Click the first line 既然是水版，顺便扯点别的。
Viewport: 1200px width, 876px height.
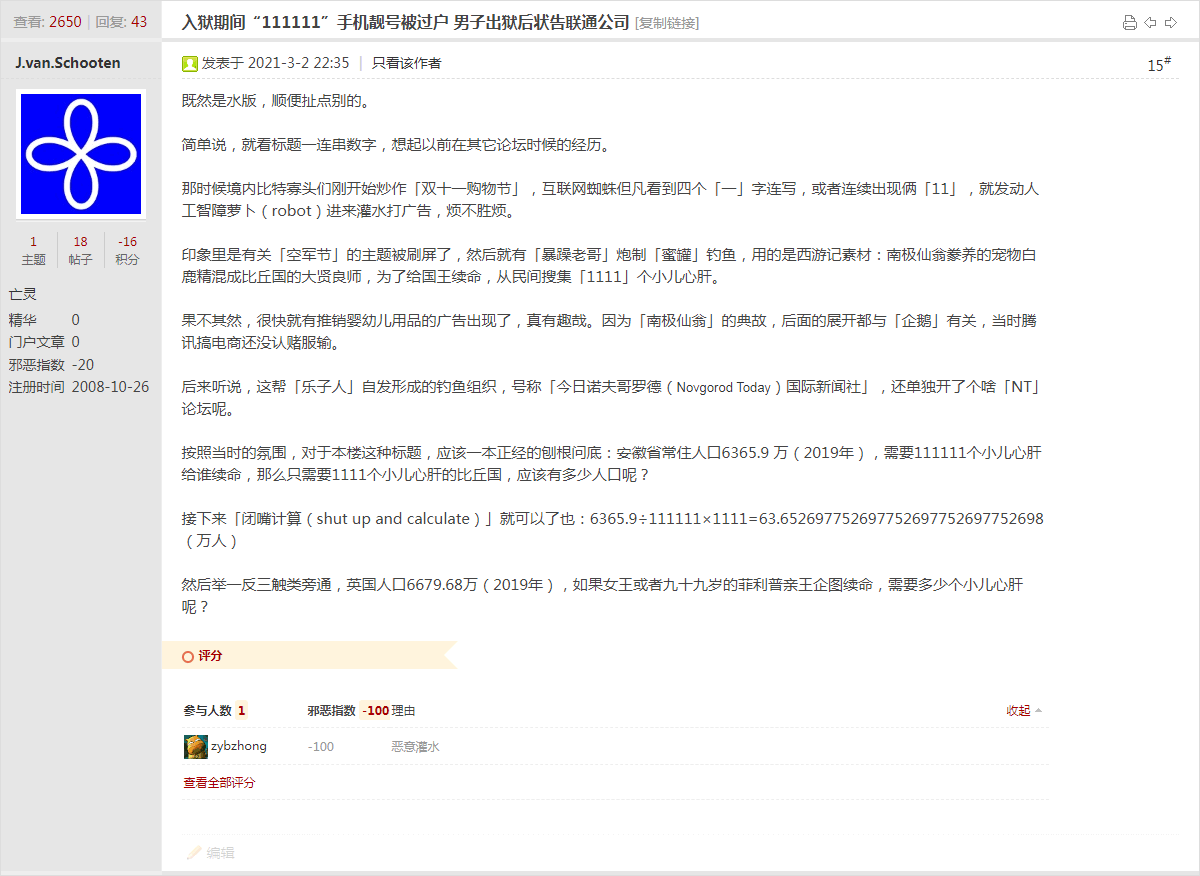276,101
